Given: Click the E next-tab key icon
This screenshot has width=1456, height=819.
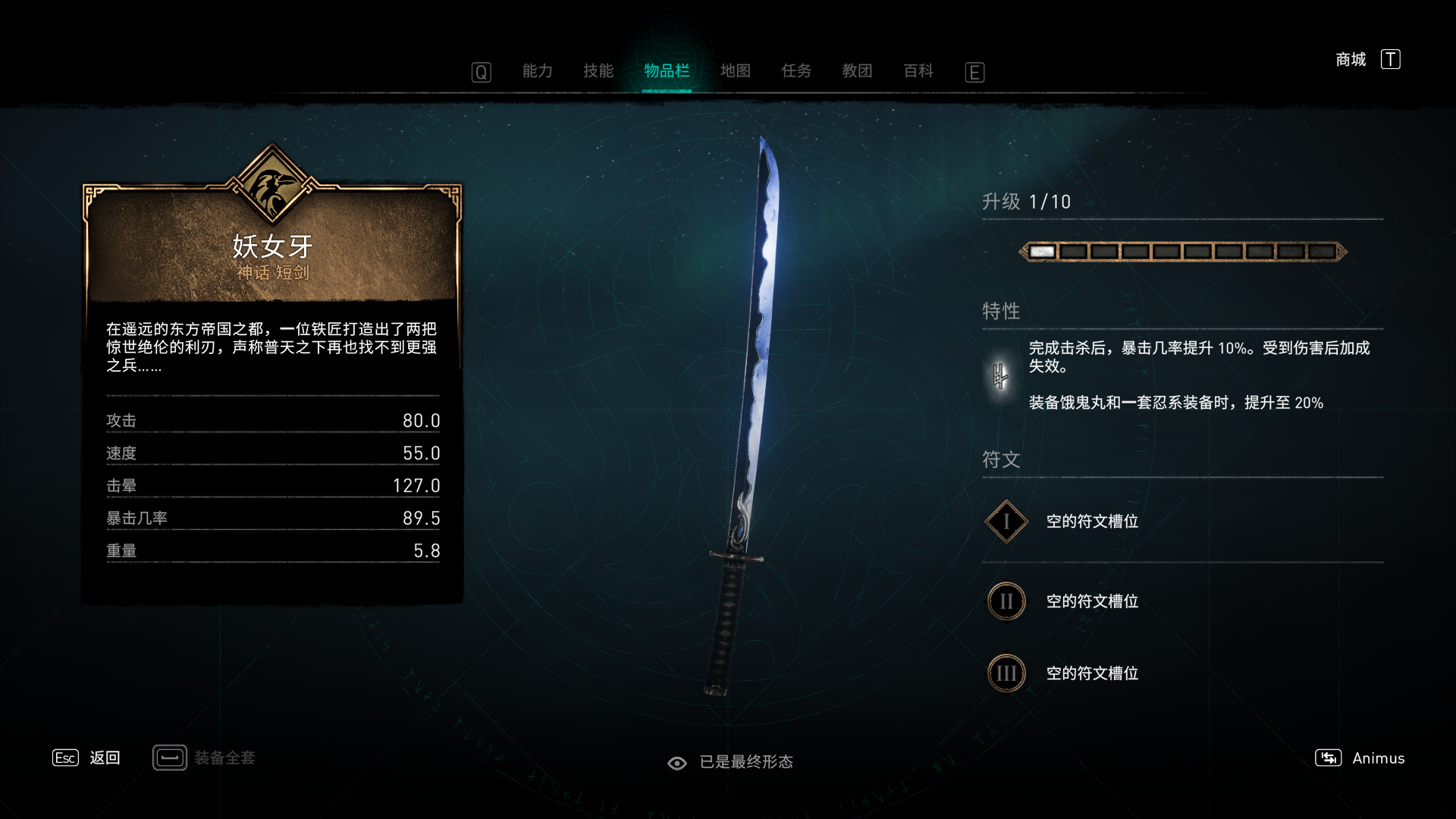Looking at the screenshot, I should (x=974, y=72).
